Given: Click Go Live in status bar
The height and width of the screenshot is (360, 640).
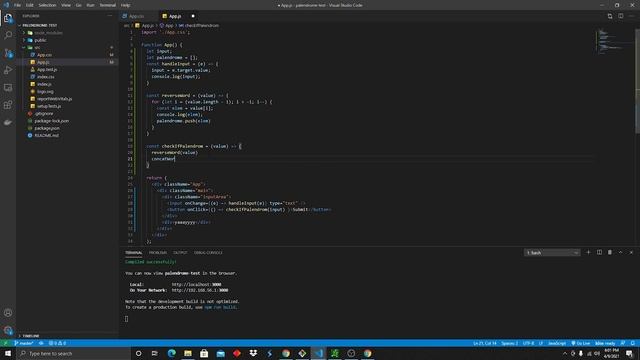Looking at the screenshot, I should coord(580,343).
